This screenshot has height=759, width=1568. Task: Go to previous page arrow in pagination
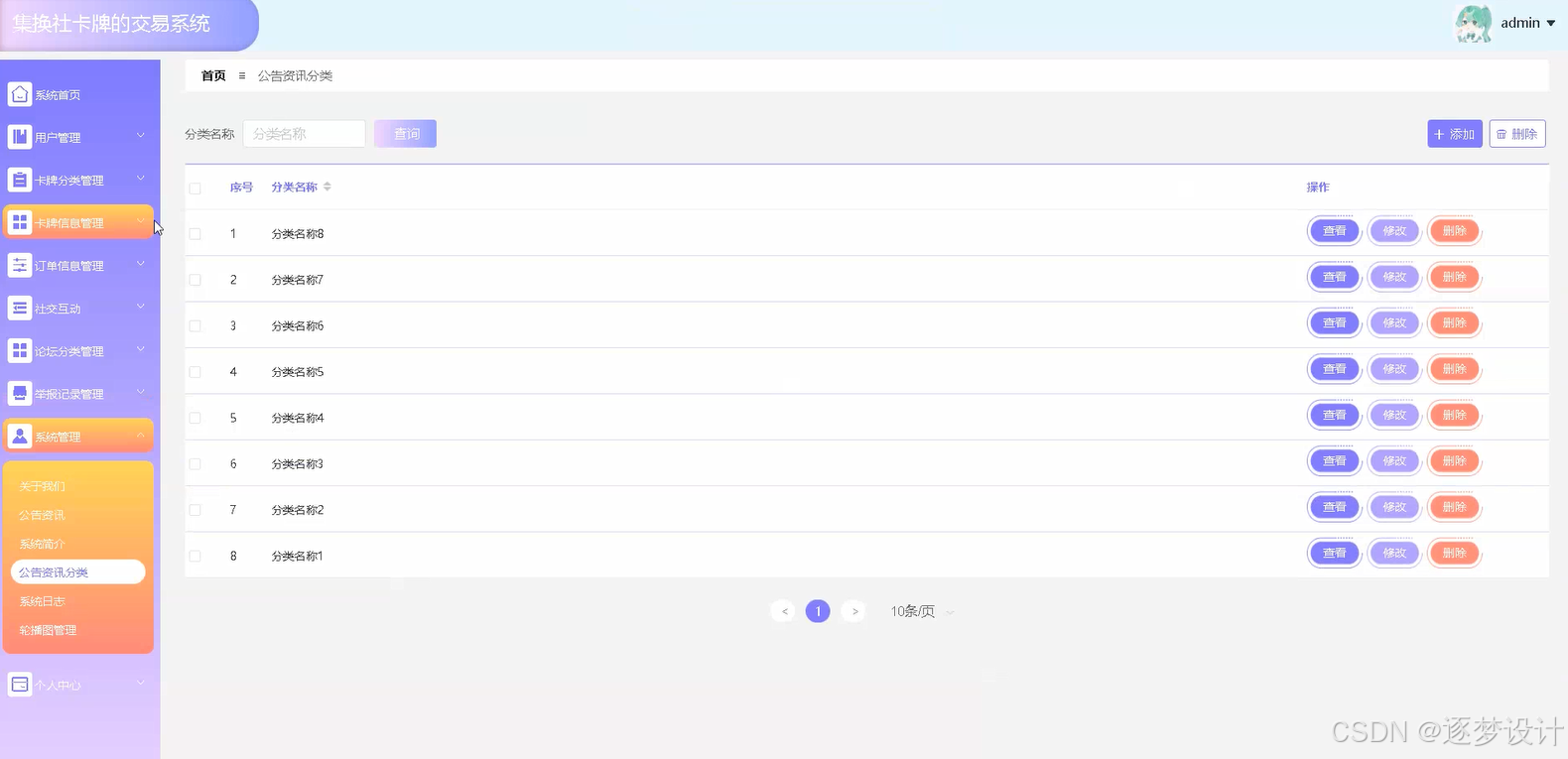point(783,611)
